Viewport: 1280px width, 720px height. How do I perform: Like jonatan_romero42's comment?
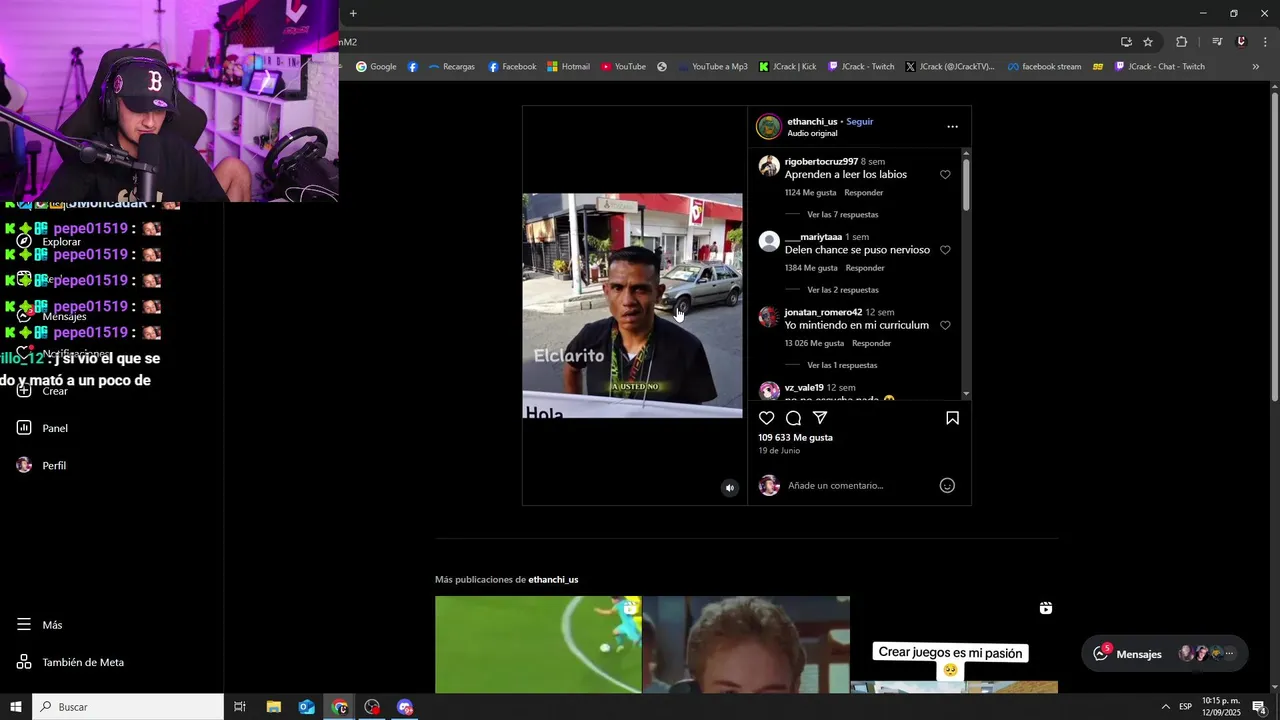945,325
